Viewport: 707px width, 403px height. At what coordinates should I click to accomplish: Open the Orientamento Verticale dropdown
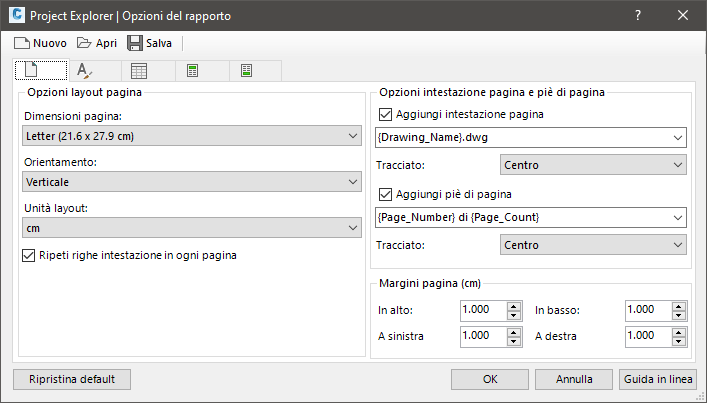[192, 182]
